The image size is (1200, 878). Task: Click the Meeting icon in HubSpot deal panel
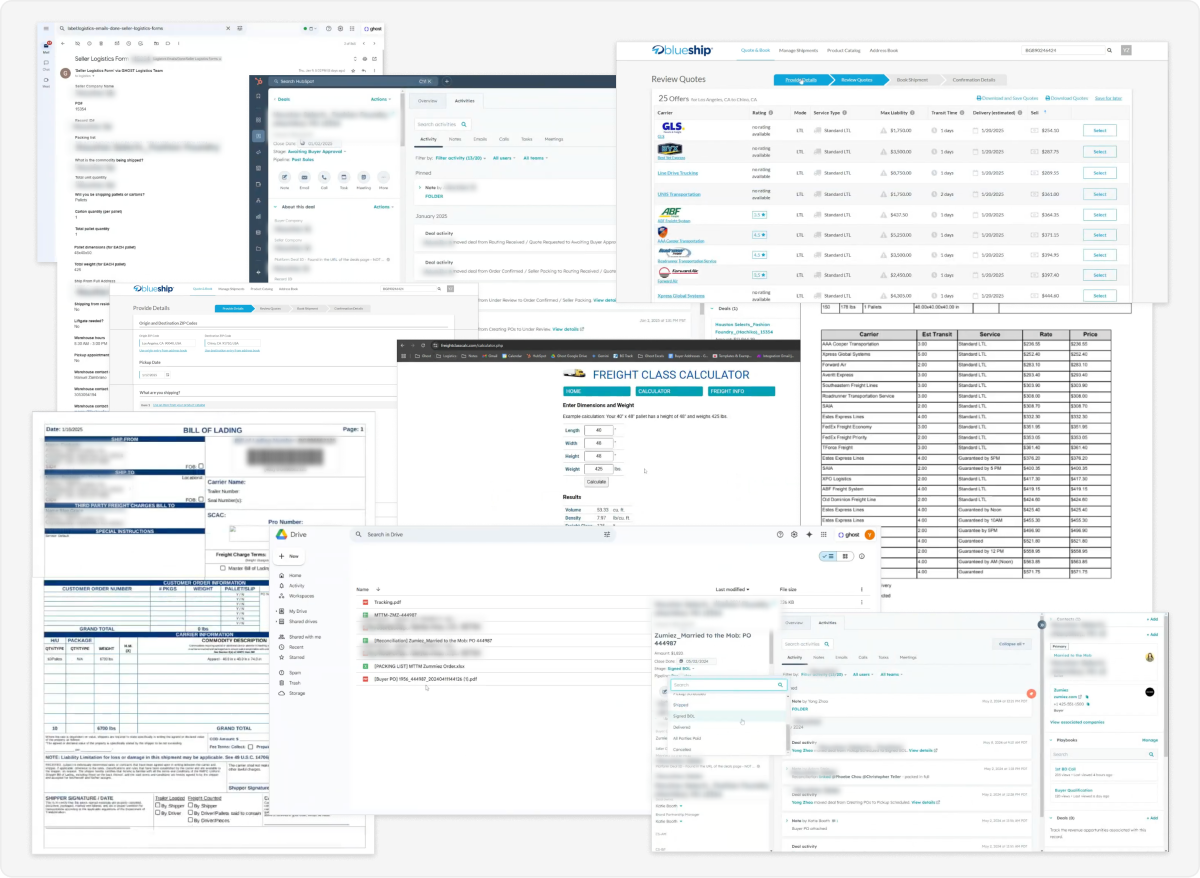(363, 176)
